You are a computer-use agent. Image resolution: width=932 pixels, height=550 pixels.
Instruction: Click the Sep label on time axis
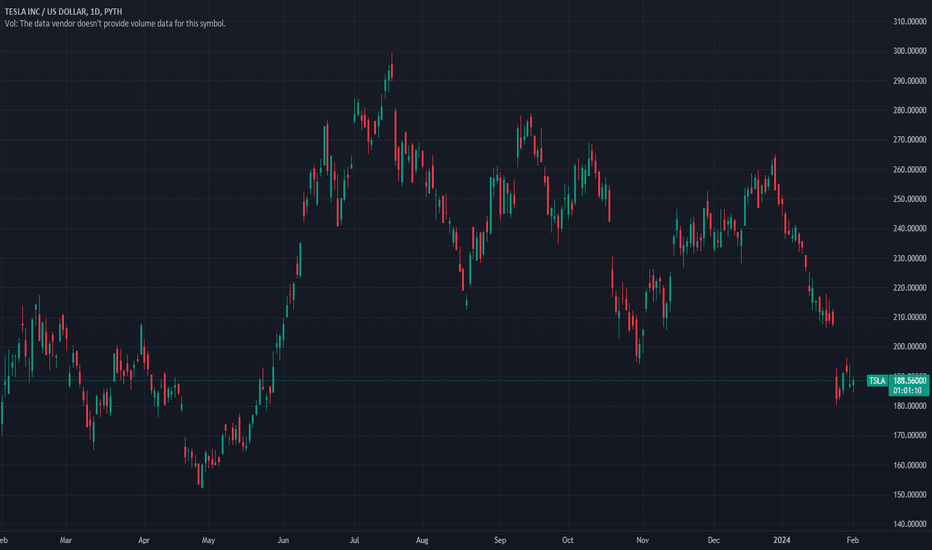pos(500,540)
